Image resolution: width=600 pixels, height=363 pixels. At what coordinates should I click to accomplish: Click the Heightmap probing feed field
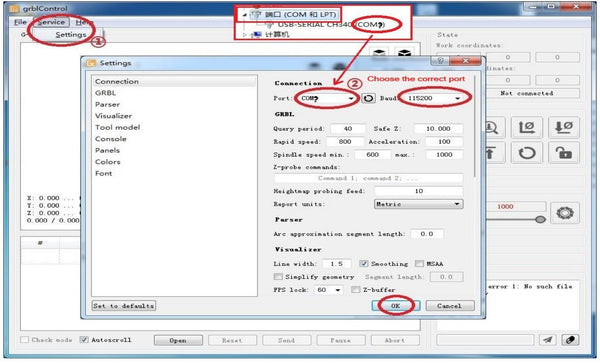pos(419,191)
